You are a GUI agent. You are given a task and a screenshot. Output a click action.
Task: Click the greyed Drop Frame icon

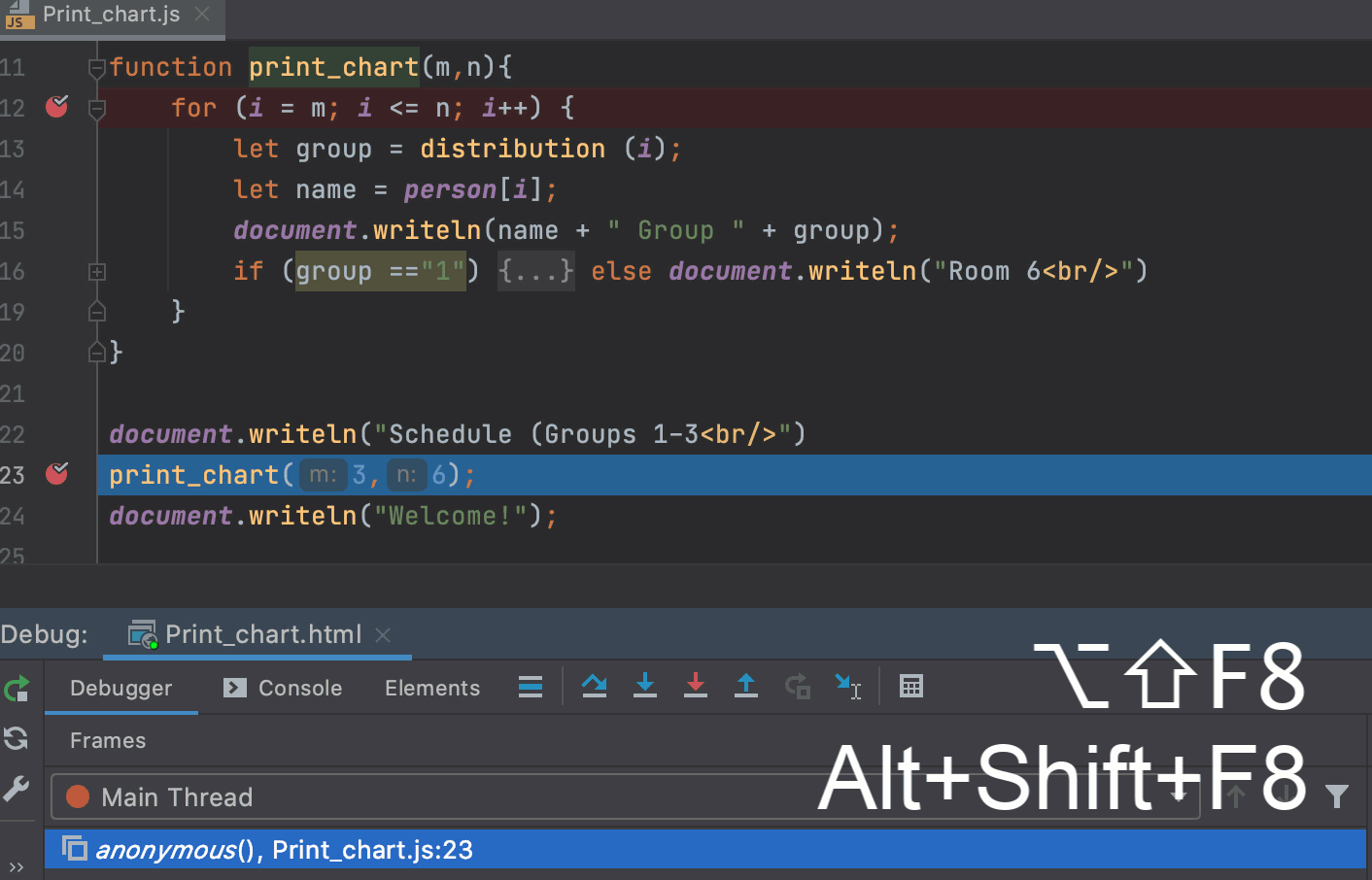click(x=798, y=687)
